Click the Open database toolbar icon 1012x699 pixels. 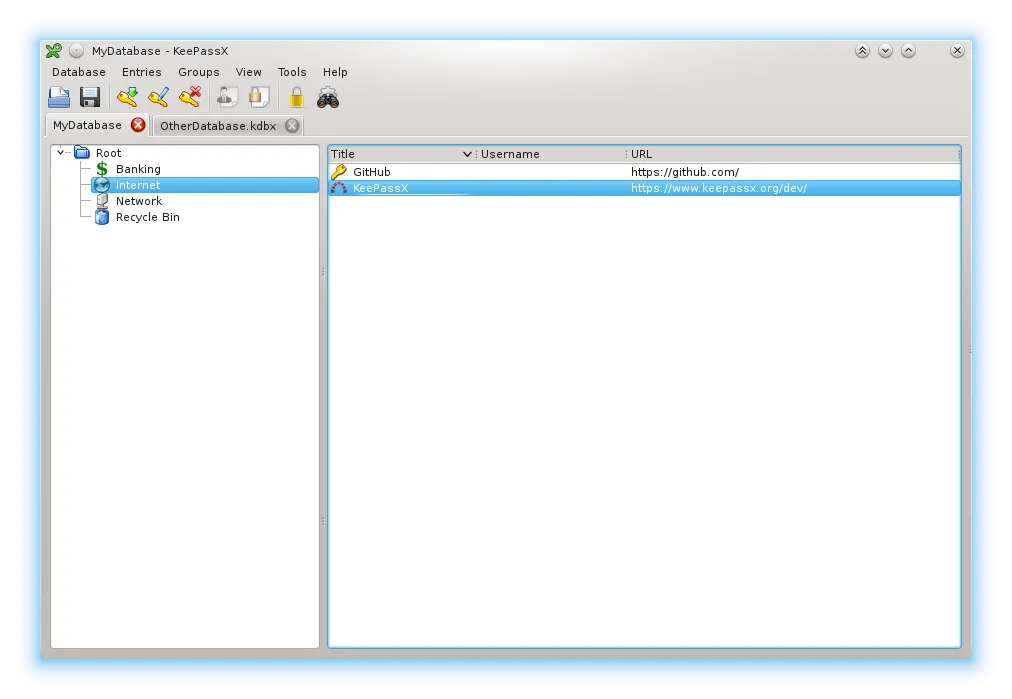tap(59, 97)
